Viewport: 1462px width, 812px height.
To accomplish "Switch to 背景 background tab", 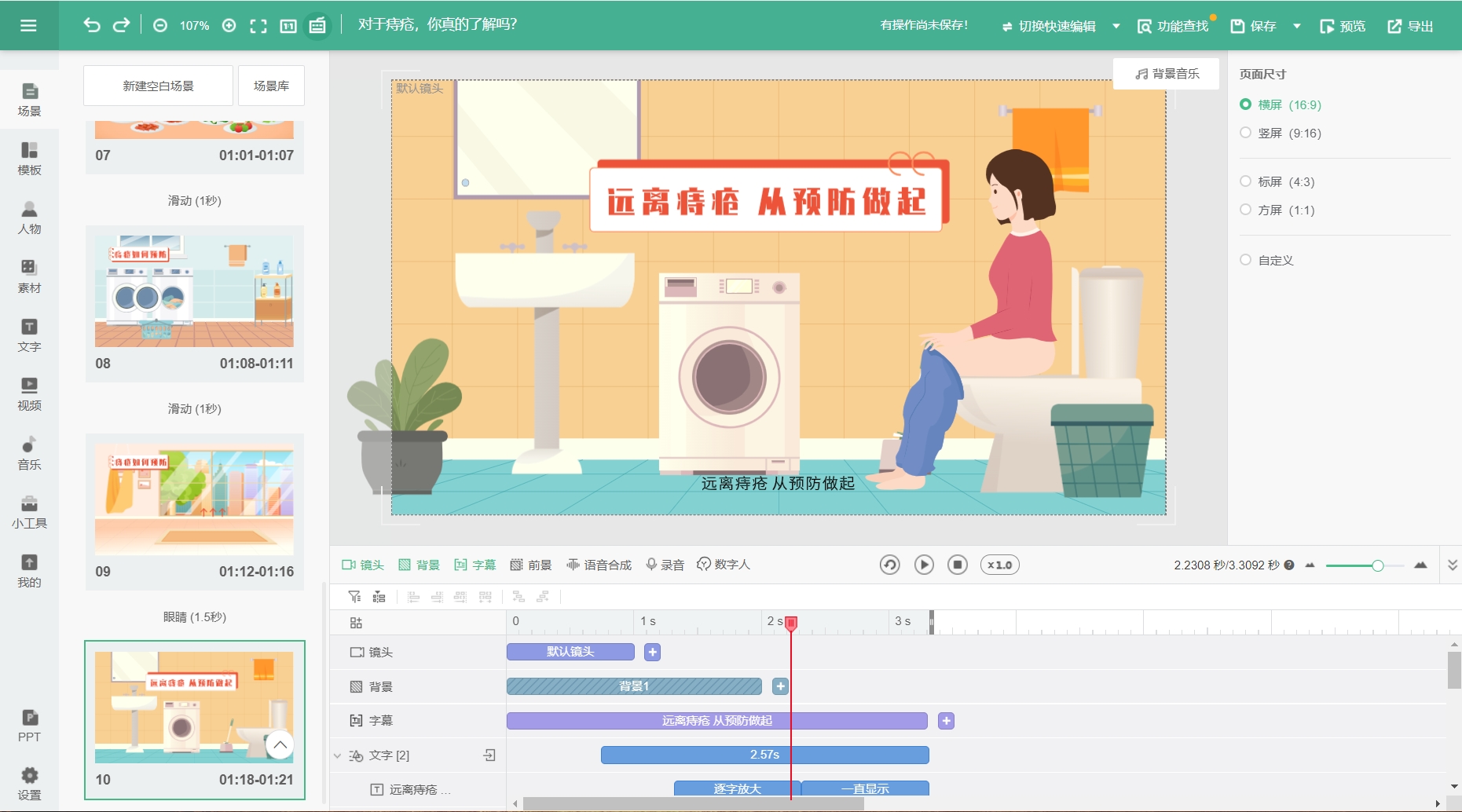I will (x=419, y=565).
